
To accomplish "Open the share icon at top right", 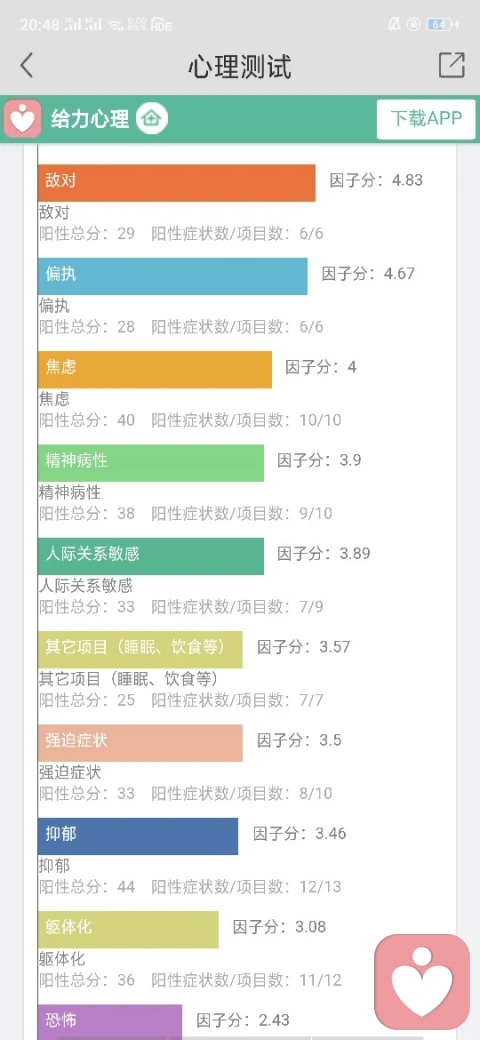I will point(451,65).
